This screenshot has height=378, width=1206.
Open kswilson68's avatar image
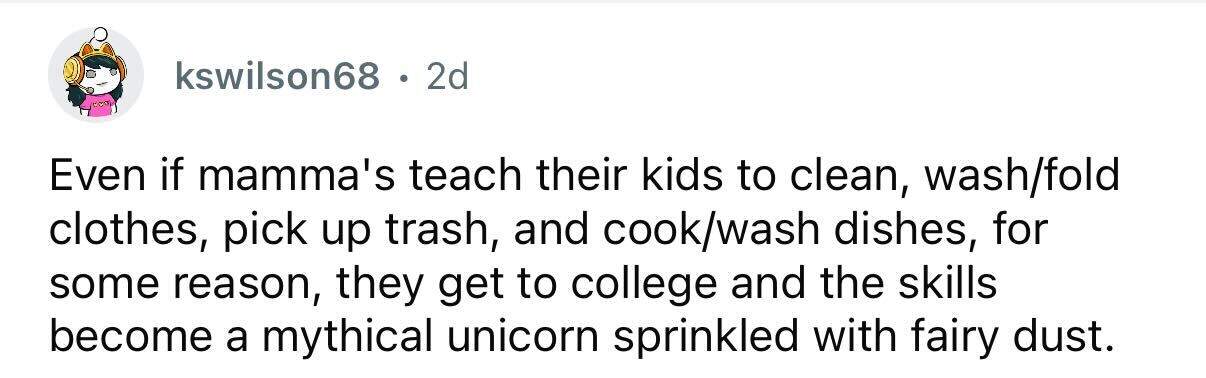pos(96,75)
